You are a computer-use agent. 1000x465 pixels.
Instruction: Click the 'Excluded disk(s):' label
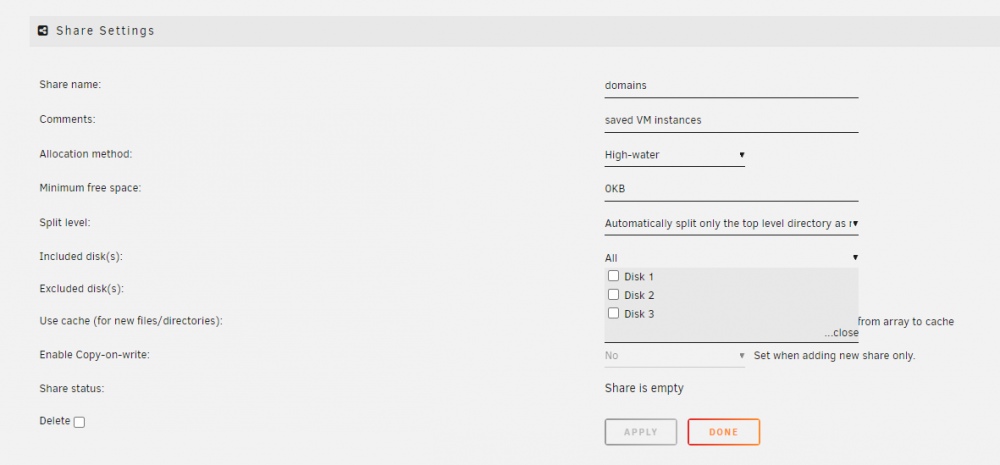point(82,288)
